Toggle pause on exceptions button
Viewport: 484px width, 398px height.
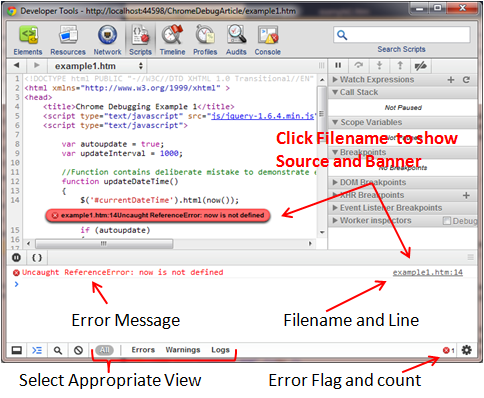click(16, 257)
